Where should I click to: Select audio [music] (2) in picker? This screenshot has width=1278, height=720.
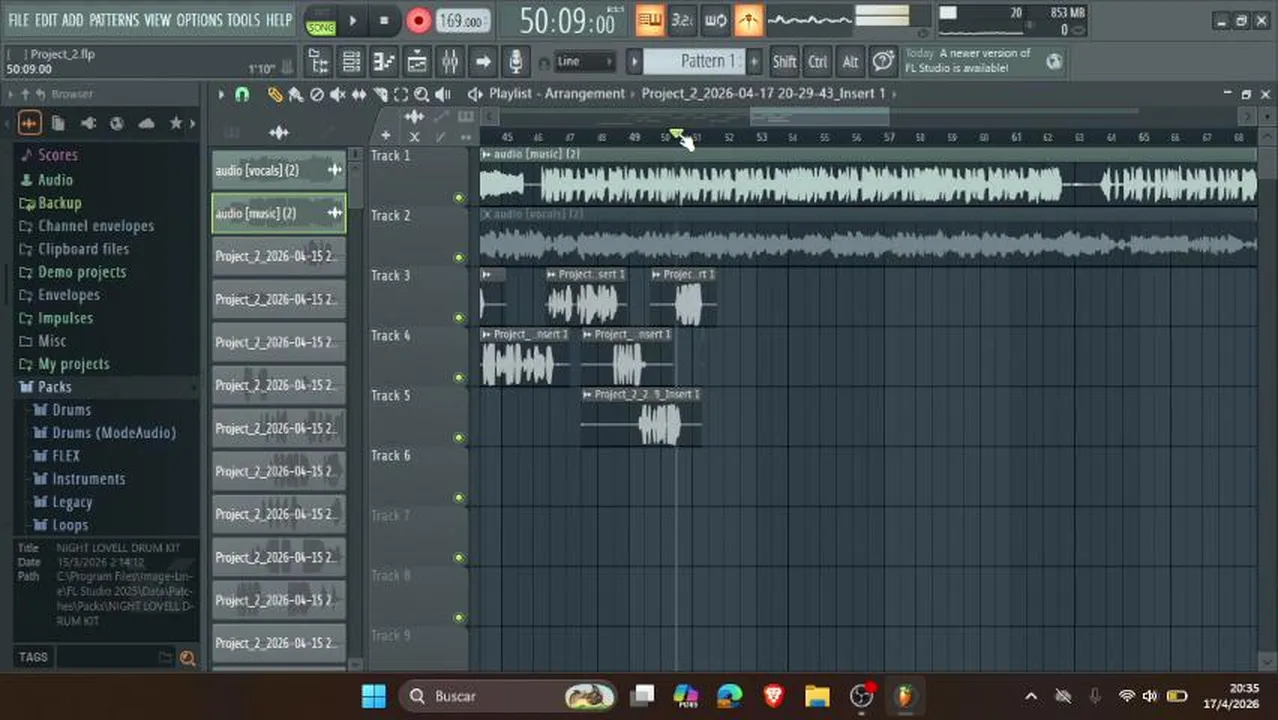click(279, 214)
